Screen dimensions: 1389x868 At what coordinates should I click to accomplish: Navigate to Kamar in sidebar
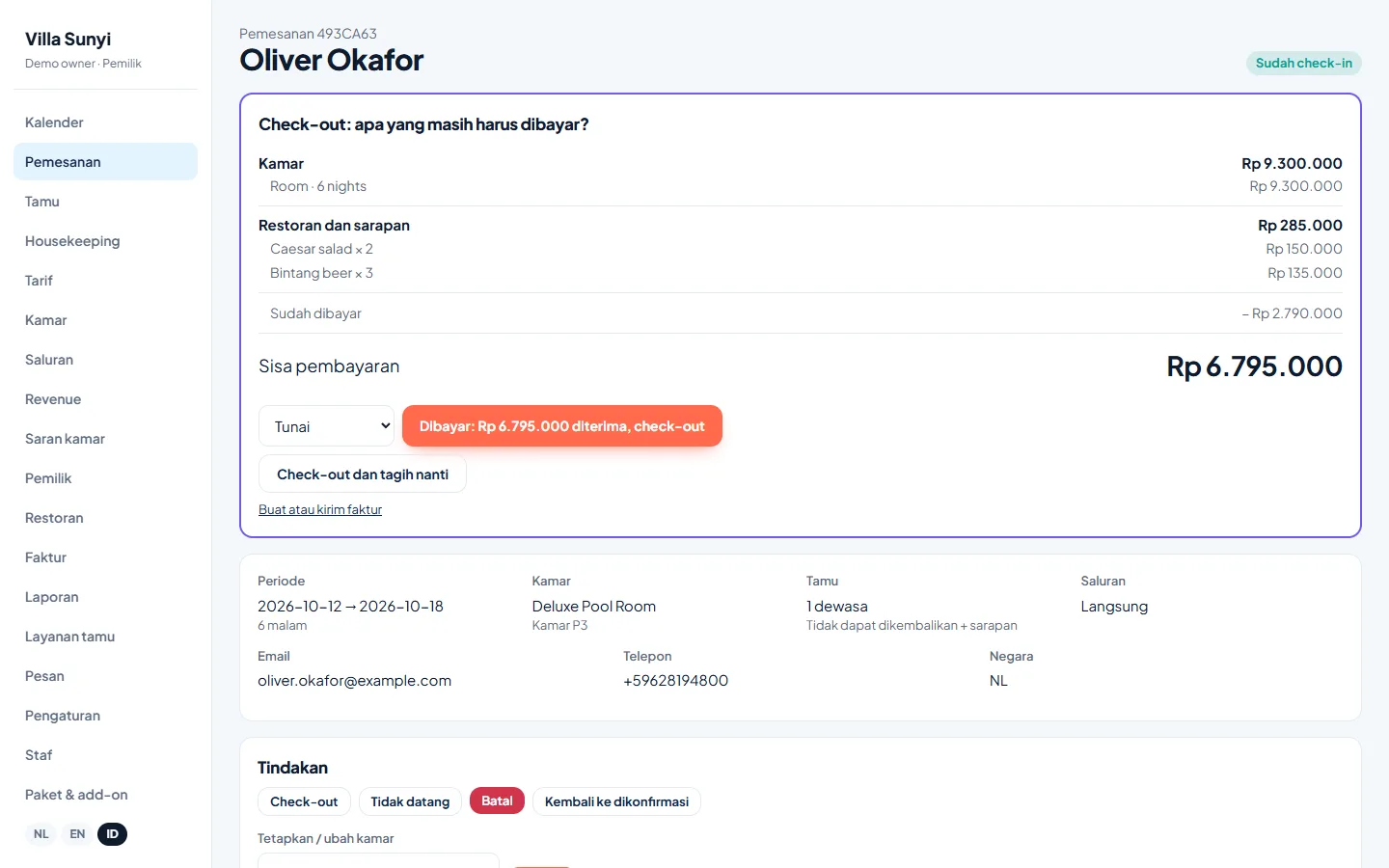point(105,320)
